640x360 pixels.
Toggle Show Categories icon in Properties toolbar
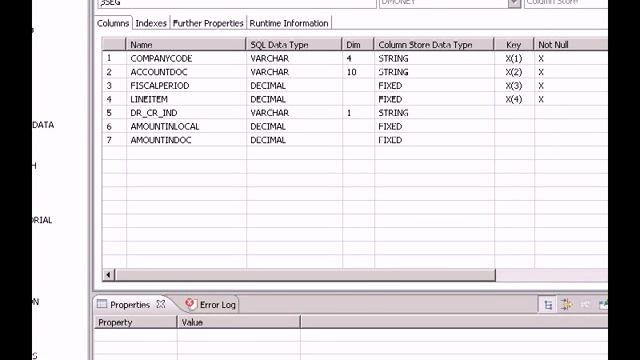click(x=548, y=304)
